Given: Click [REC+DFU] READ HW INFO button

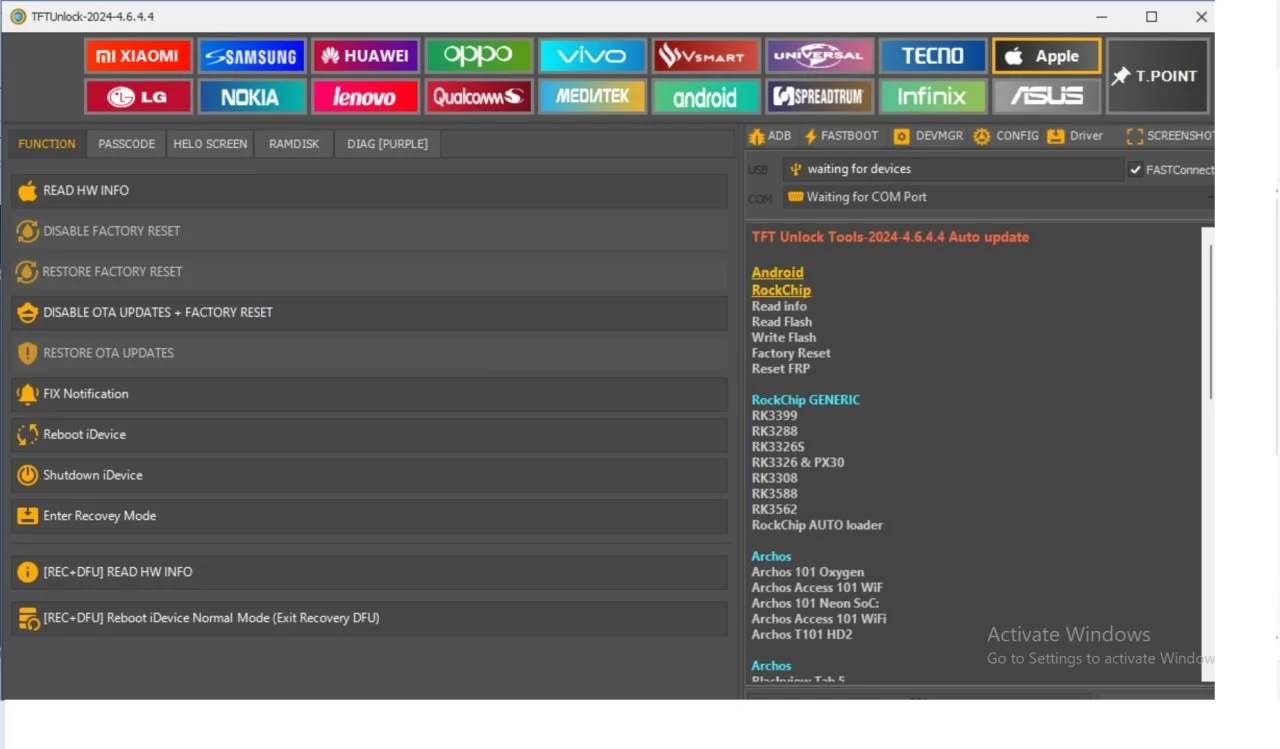Looking at the screenshot, I should pos(369,572).
